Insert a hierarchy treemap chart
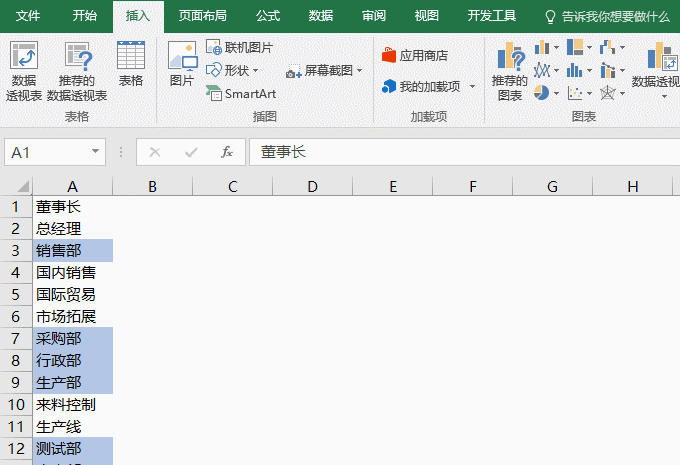Viewport: 680px width, 465px height. 575,47
